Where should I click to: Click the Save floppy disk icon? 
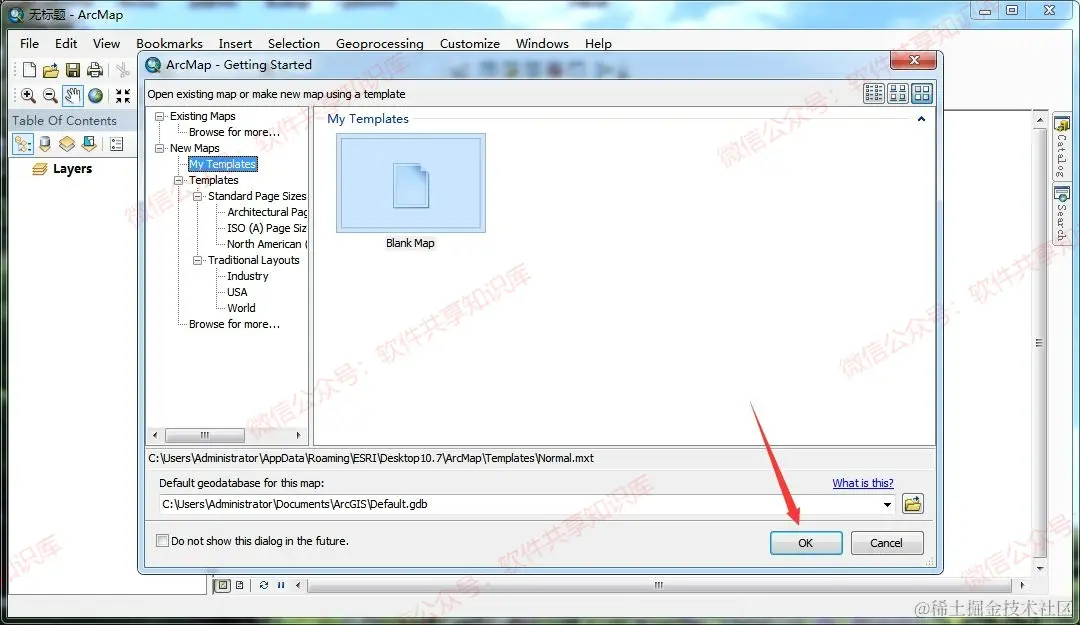pos(73,70)
